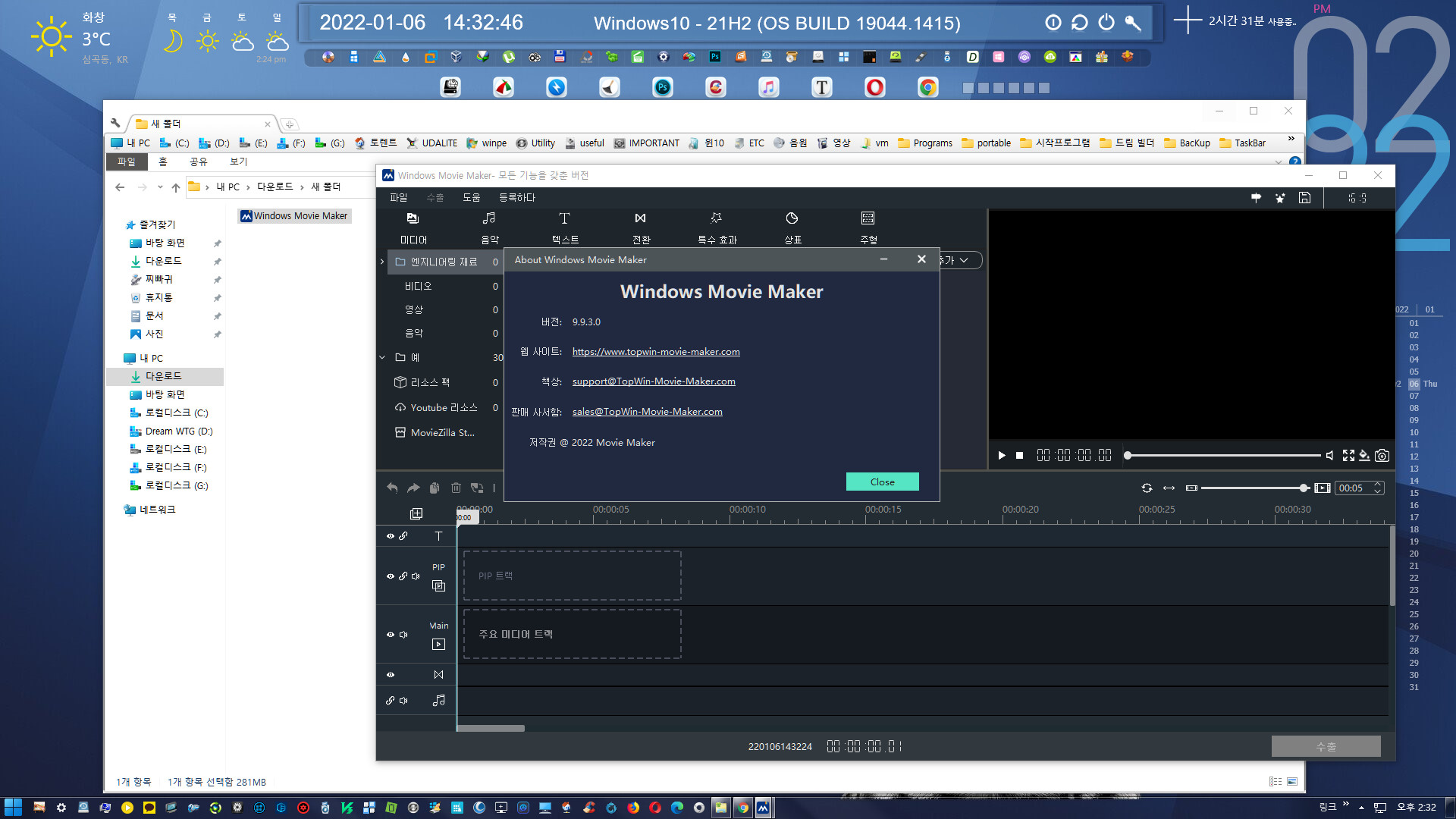Mute the music track speaker

click(403, 701)
